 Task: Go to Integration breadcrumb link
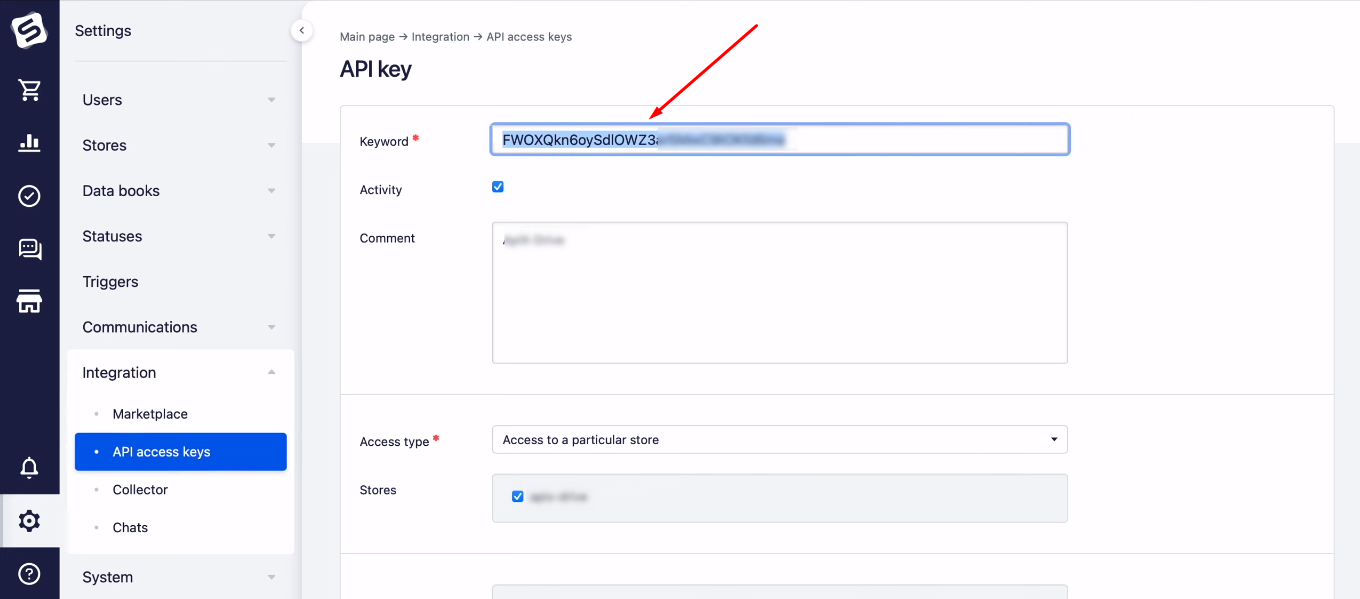(440, 37)
